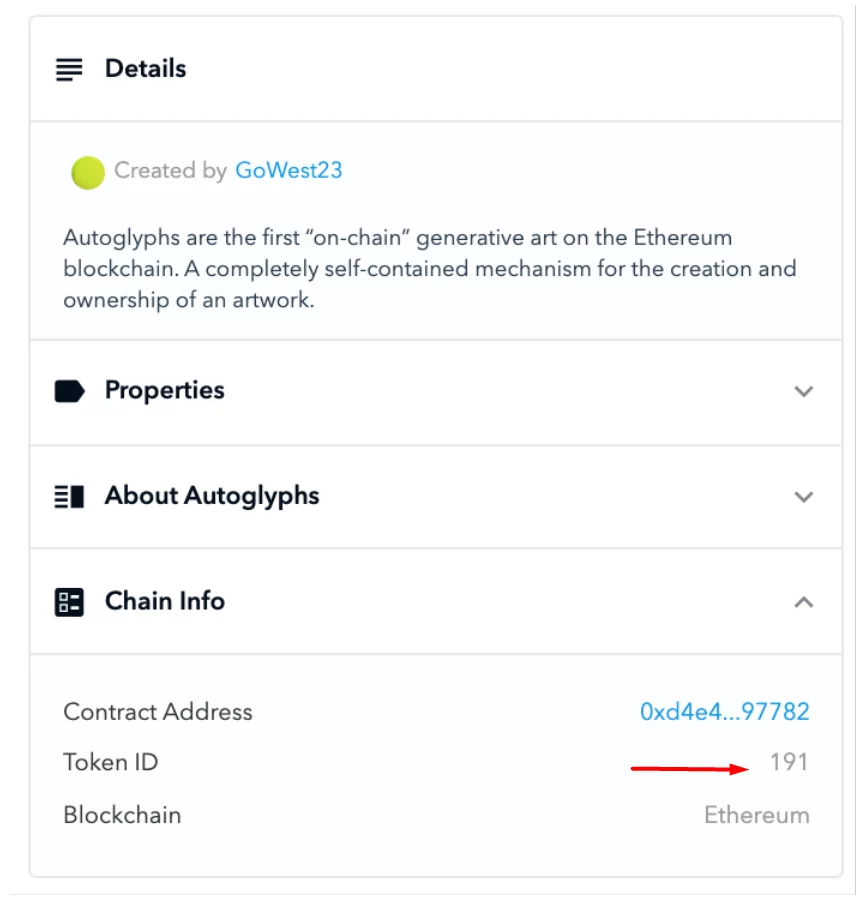The width and height of the screenshot is (859, 908).
Task: Open contract address 0xd4e4...97782 link
Action: pos(724,712)
